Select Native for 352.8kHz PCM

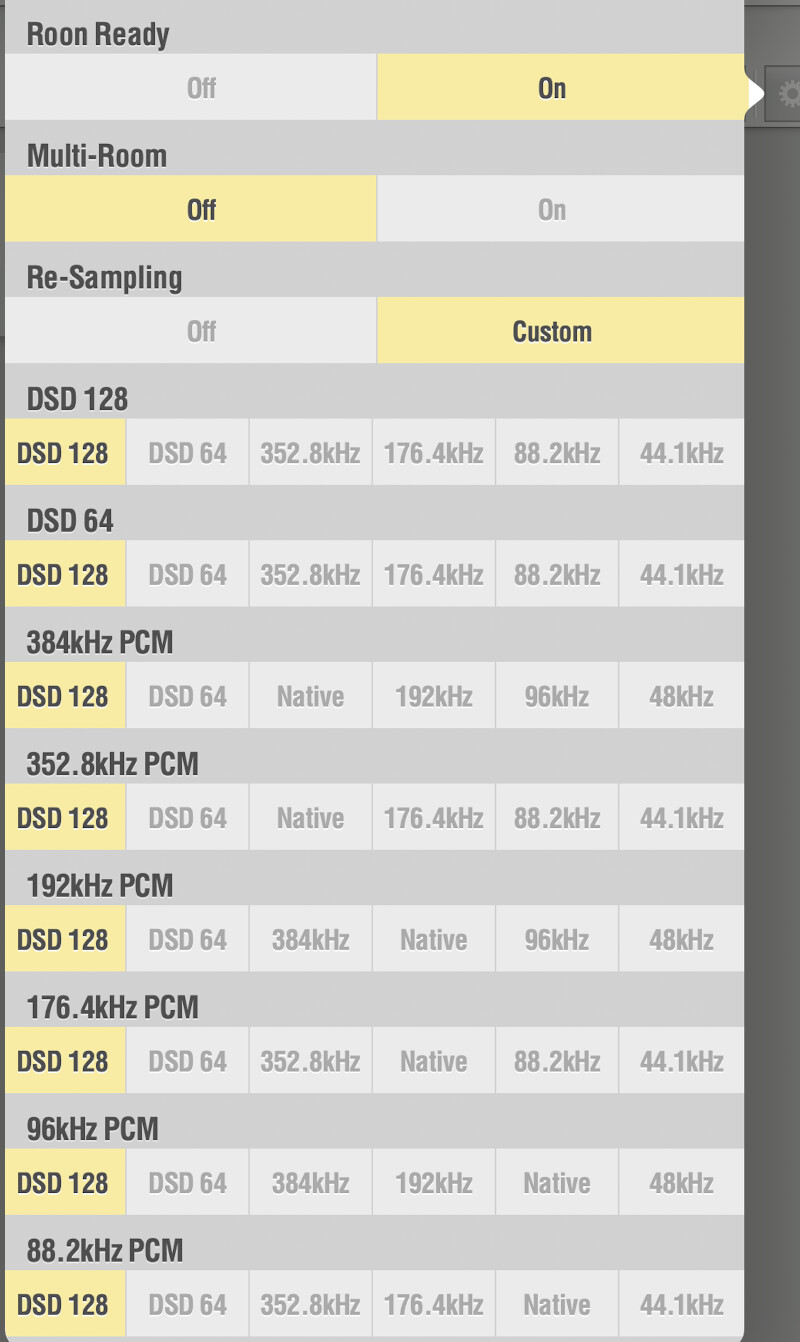(310, 818)
